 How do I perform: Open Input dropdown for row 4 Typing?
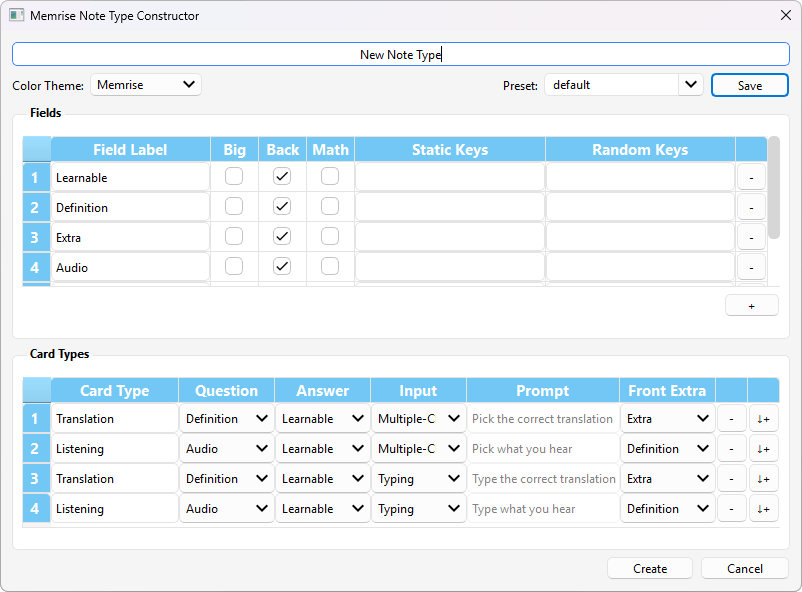[418, 509]
